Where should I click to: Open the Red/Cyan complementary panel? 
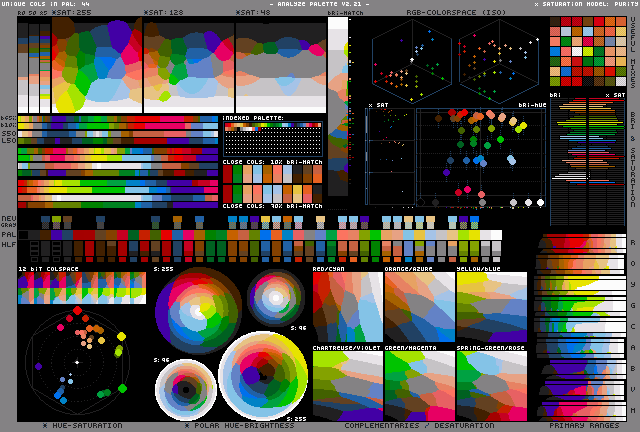click(348, 307)
